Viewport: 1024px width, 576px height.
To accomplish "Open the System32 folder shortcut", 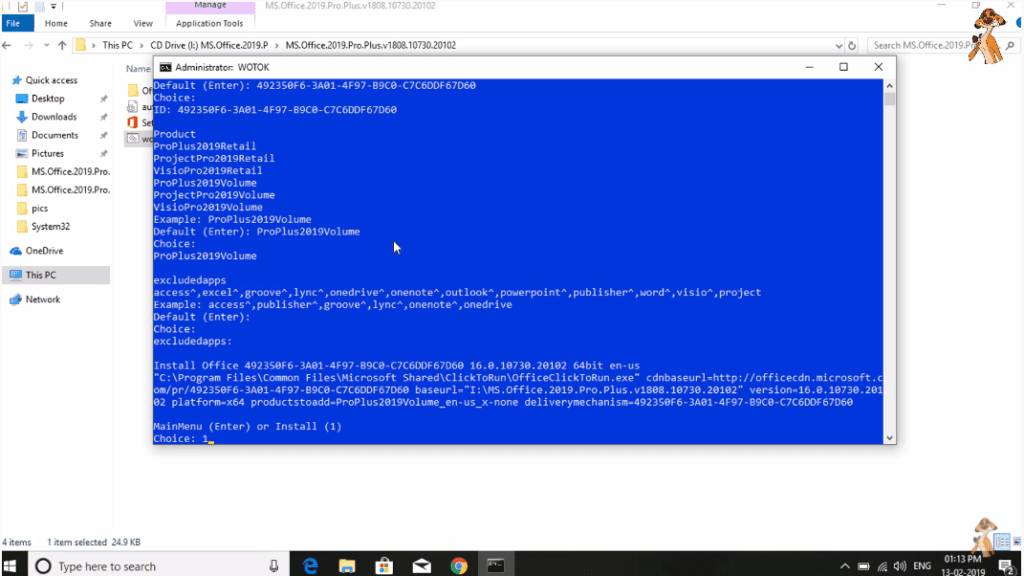I will tap(50, 226).
